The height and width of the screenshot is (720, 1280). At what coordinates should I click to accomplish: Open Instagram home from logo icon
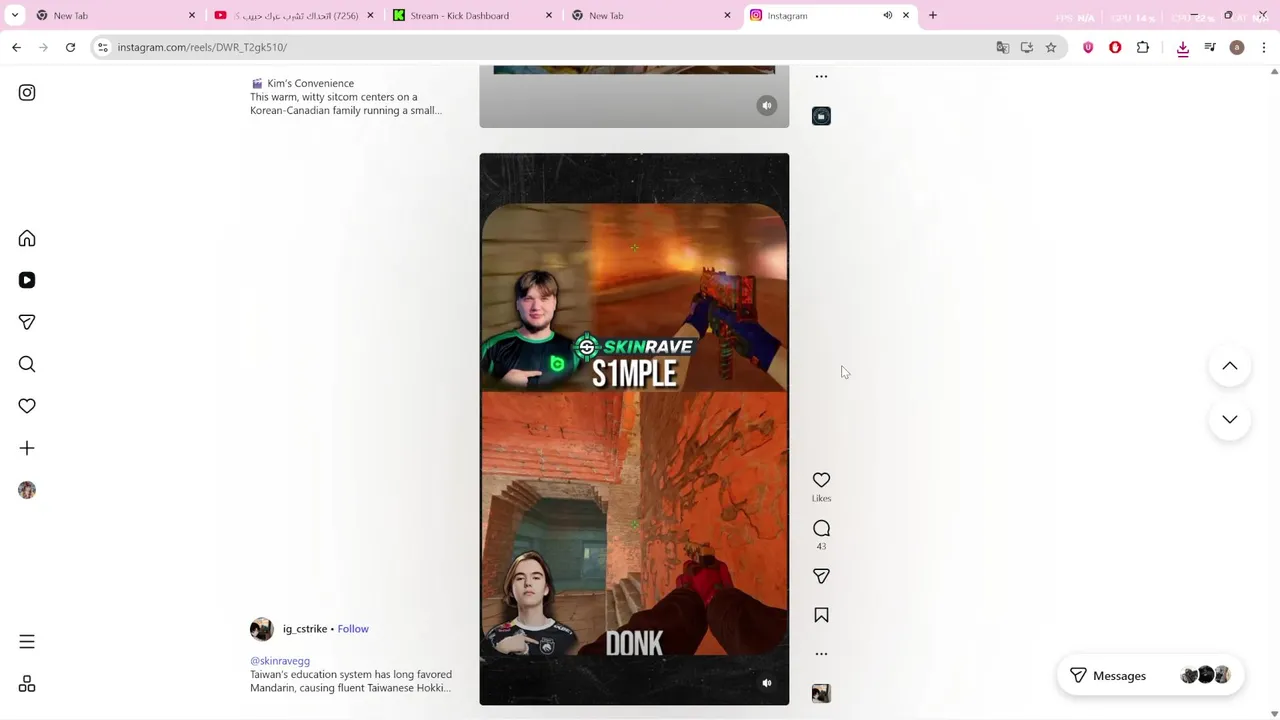click(x=27, y=93)
